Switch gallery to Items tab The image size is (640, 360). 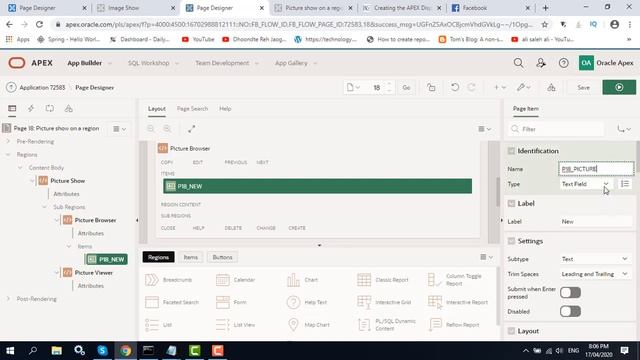tap(190, 257)
